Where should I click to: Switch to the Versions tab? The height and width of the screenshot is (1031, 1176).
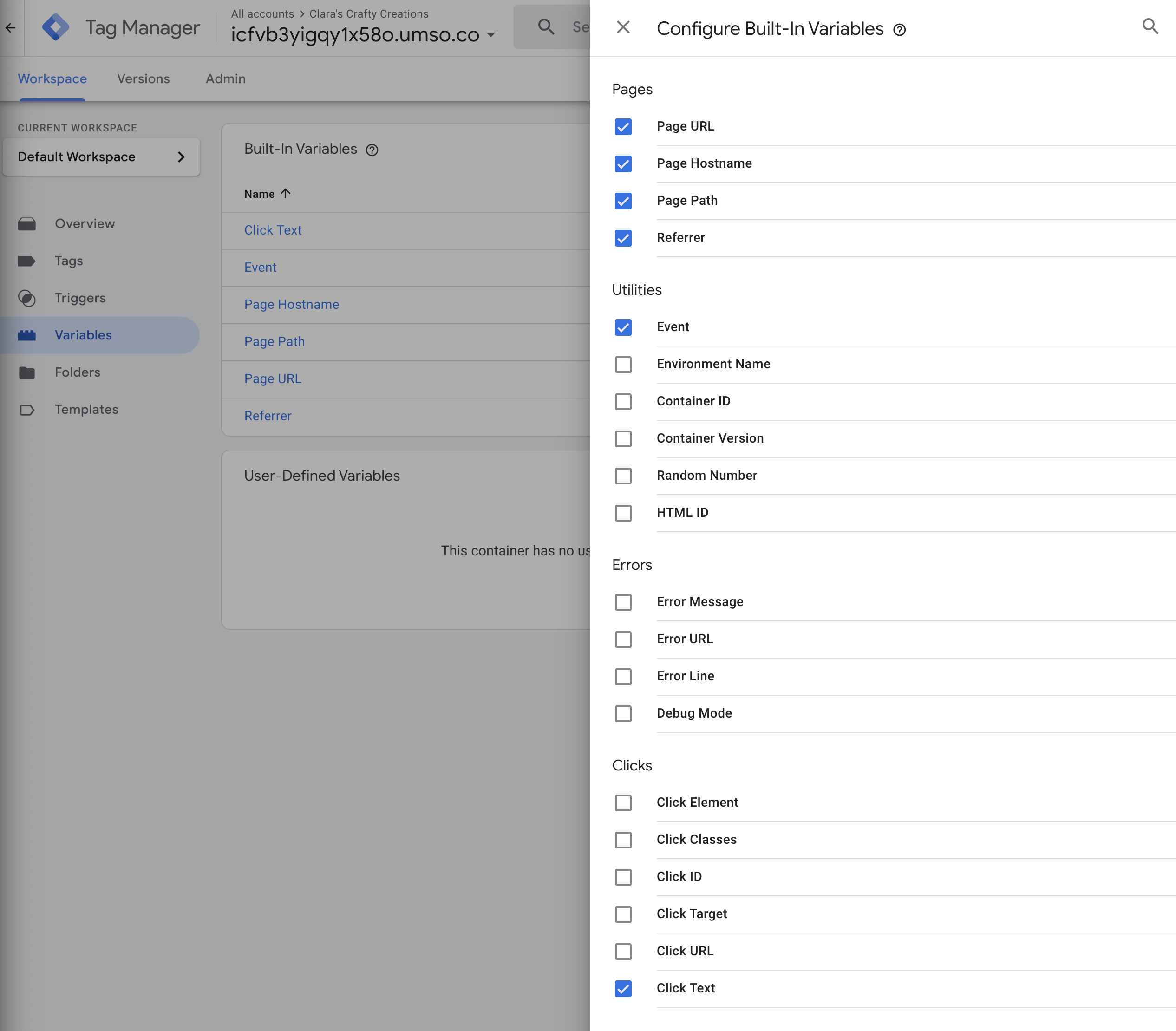(143, 79)
